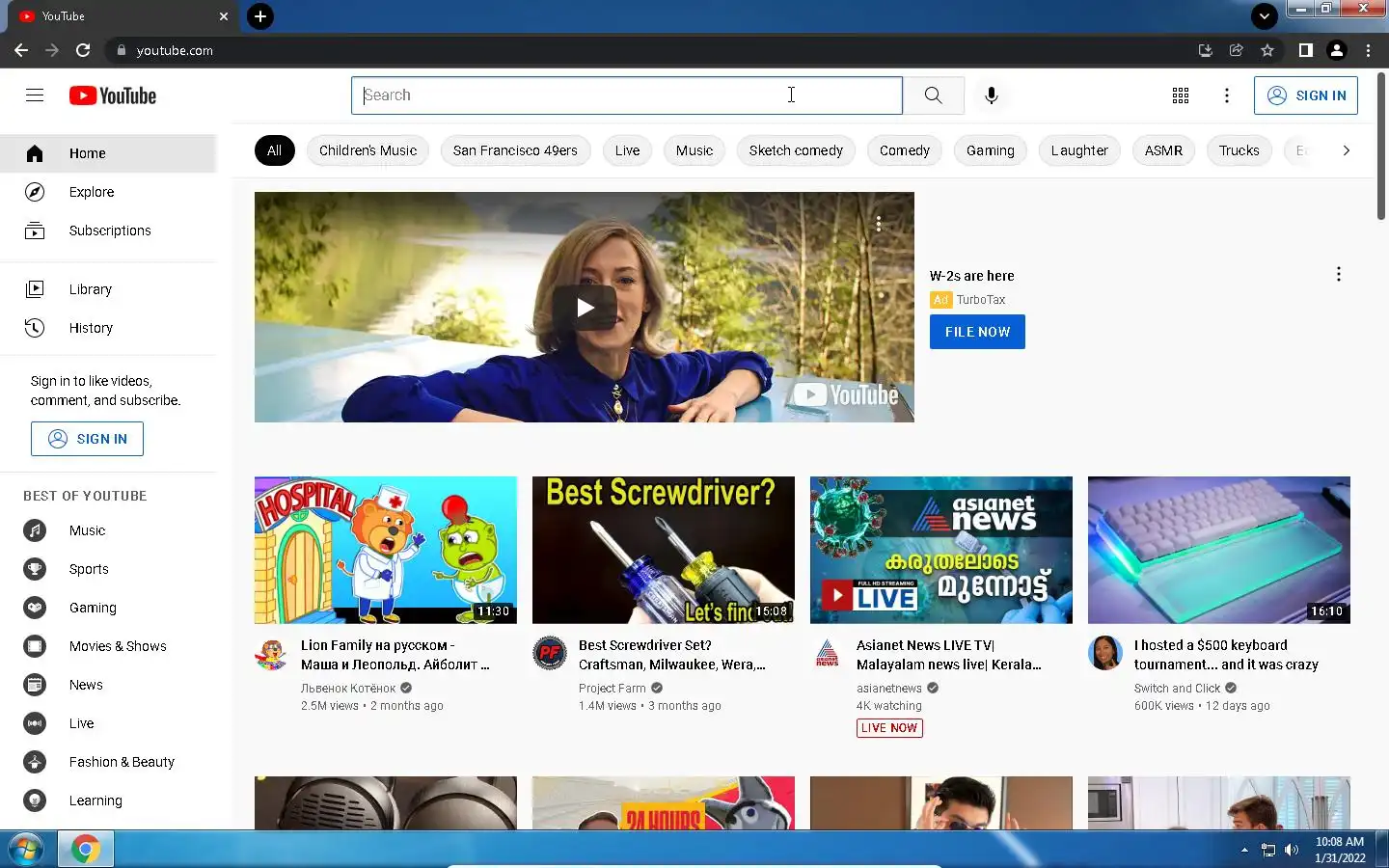Viewport: 1389px width, 868px height.
Task: Click the Lion Family channel avatar
Action: (272, 653)
